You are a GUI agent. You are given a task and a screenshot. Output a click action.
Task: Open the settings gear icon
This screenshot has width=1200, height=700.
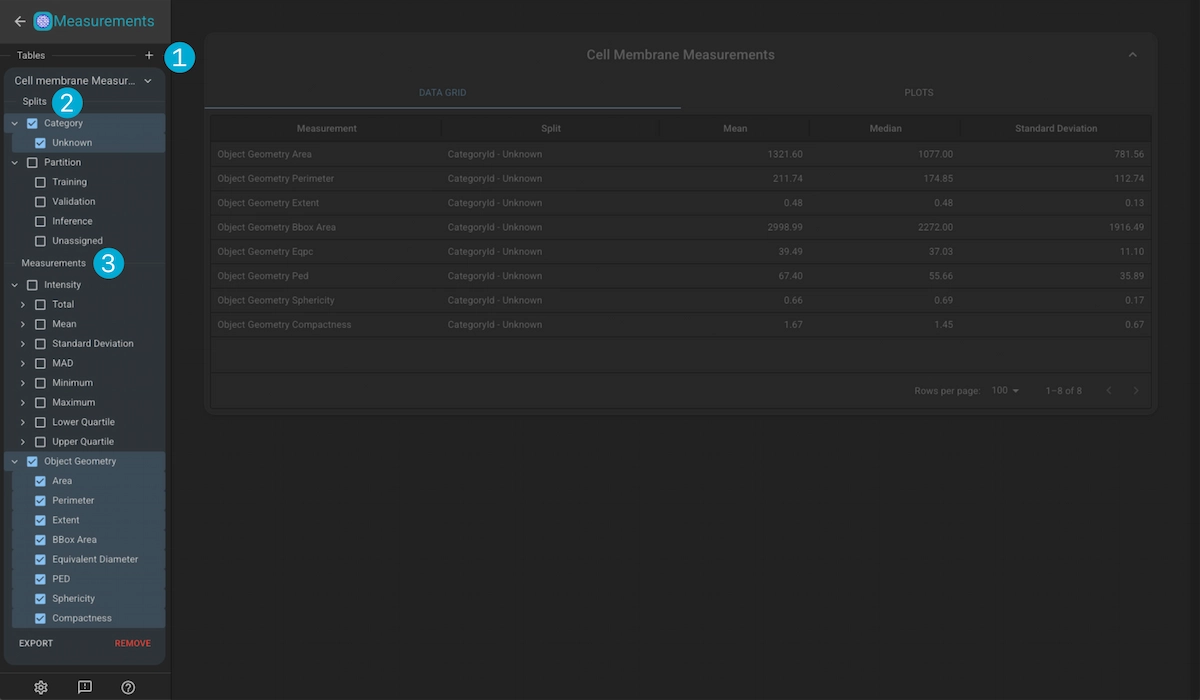point(41,687)
